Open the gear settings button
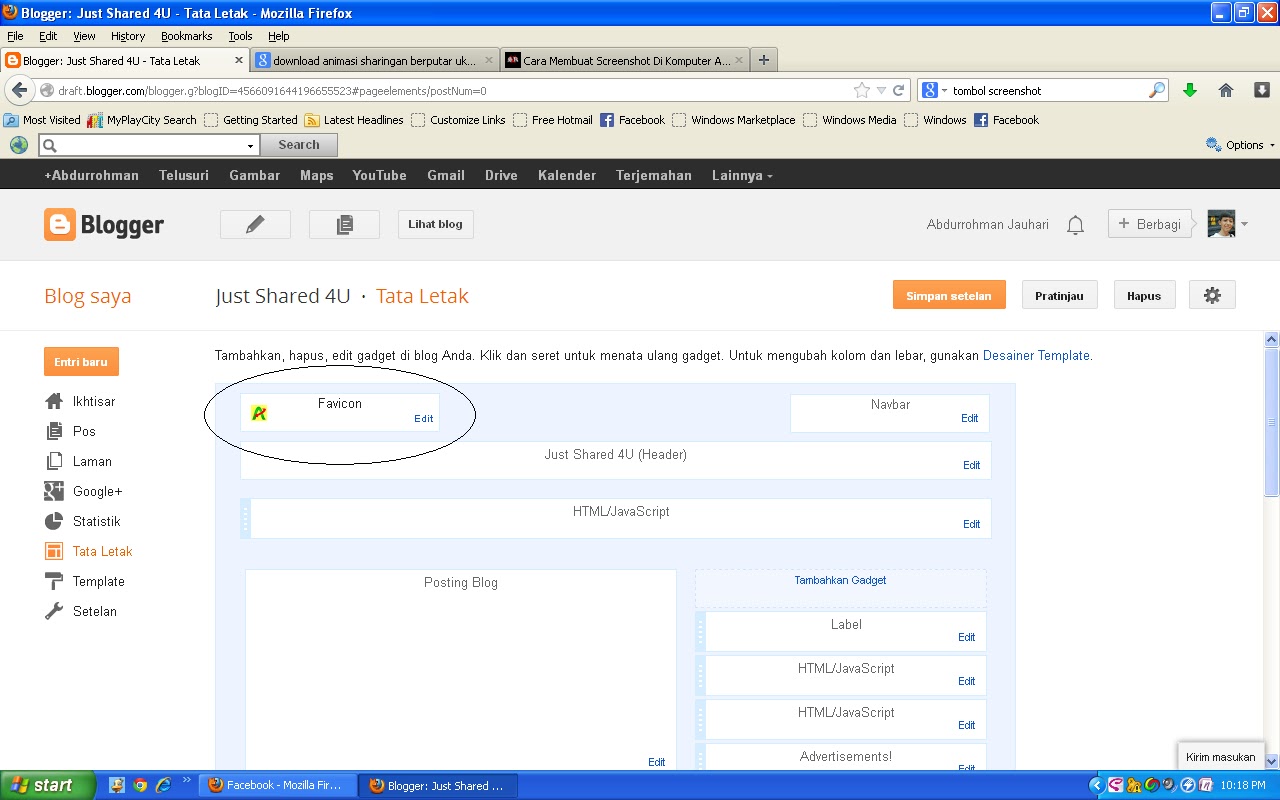Image resolution: width=1280 pixels, height=800 pixels. tap(1212, 295)
